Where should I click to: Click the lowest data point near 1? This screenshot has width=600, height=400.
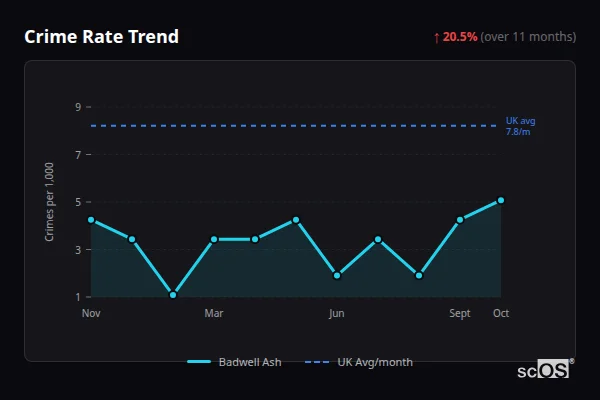pos(173,295)
